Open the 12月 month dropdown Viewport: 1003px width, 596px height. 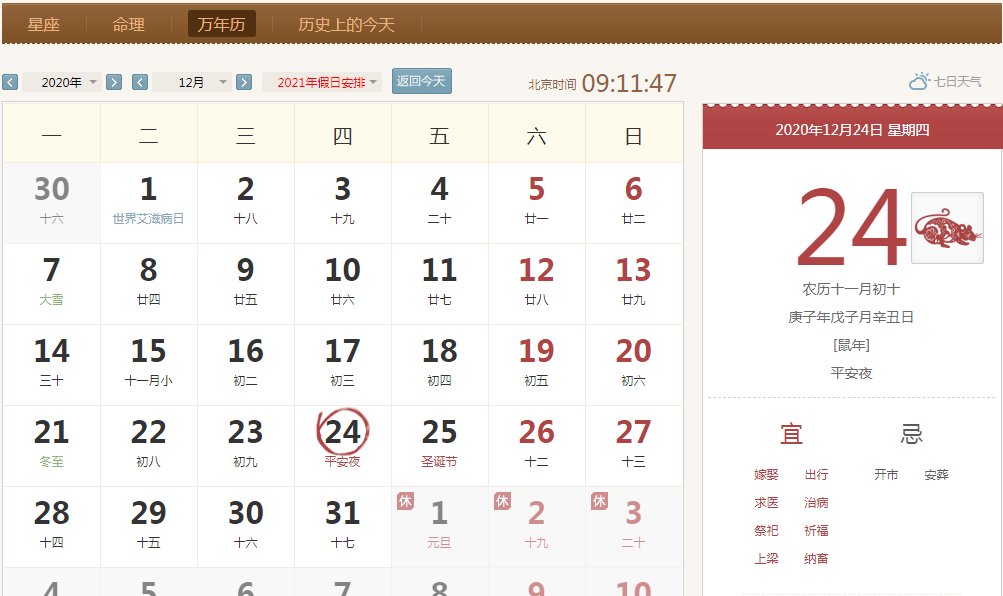pos(192,82)
